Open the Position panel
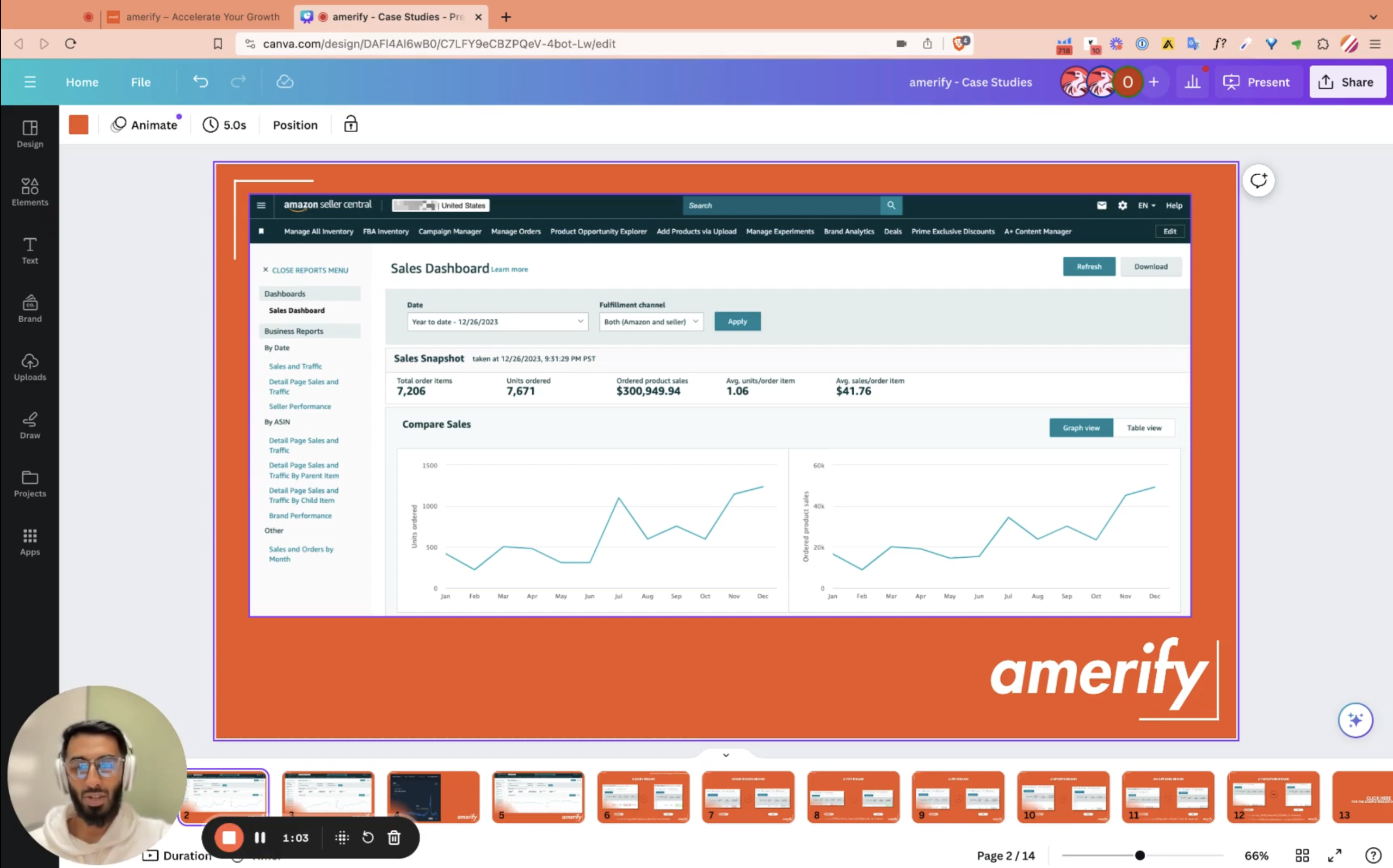1393x868 pixels. pyautogui.click(x=295, y=125)
